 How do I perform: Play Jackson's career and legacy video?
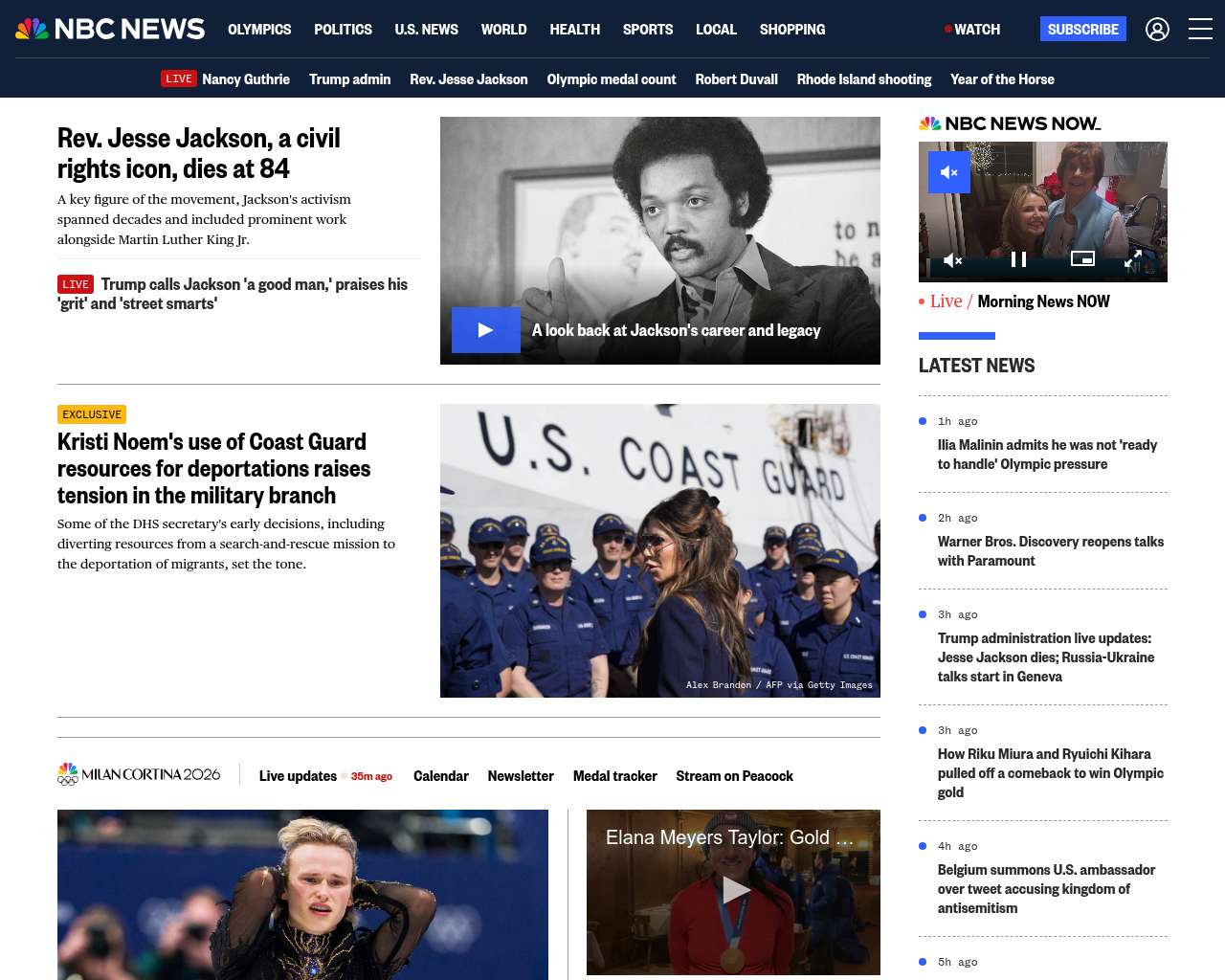pos(486,330)
